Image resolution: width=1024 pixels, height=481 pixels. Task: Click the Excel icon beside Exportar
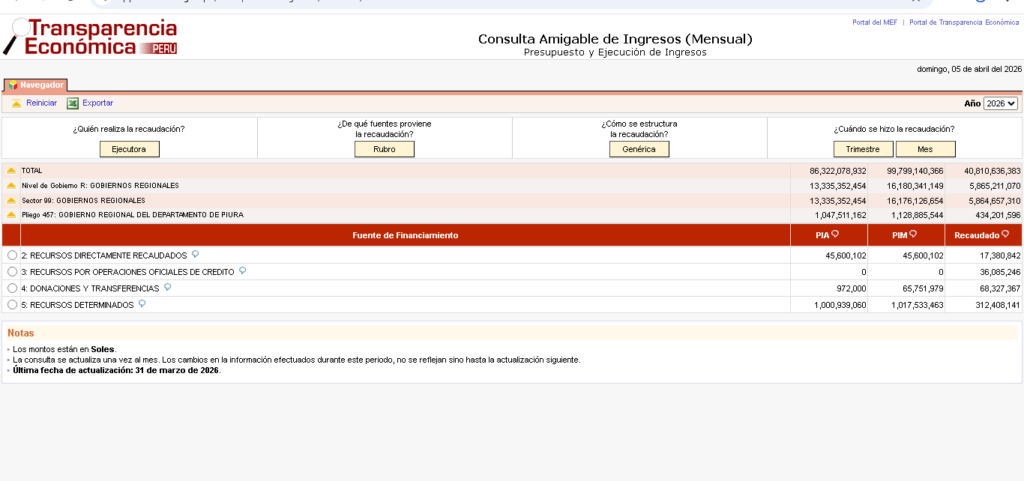pos(72,103)
